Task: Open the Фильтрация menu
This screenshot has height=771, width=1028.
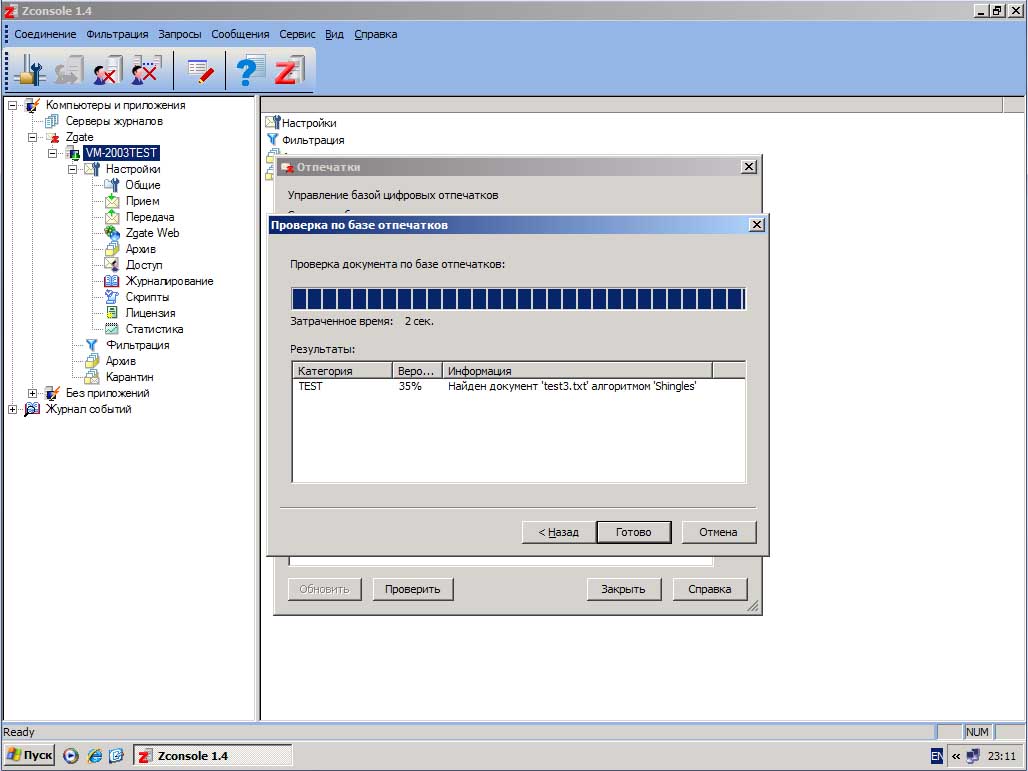Action: coord(117,34)
